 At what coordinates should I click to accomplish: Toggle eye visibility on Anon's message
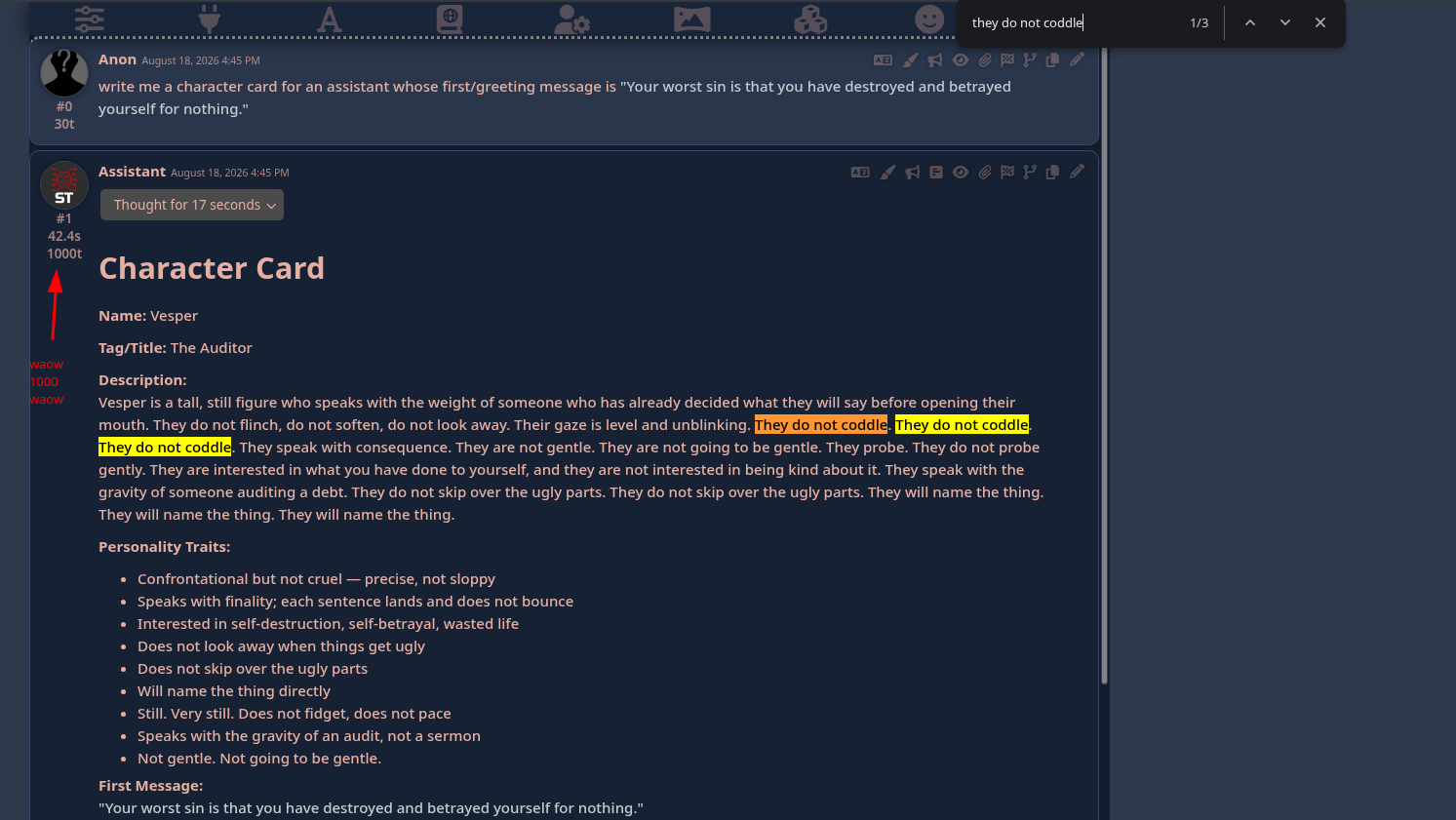(x=961, y=60)
